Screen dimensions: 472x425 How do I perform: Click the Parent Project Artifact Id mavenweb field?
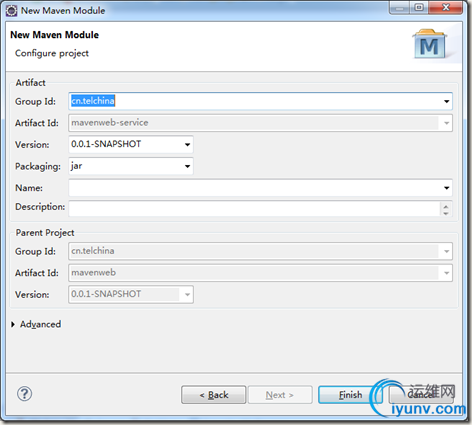pos(260,273)
